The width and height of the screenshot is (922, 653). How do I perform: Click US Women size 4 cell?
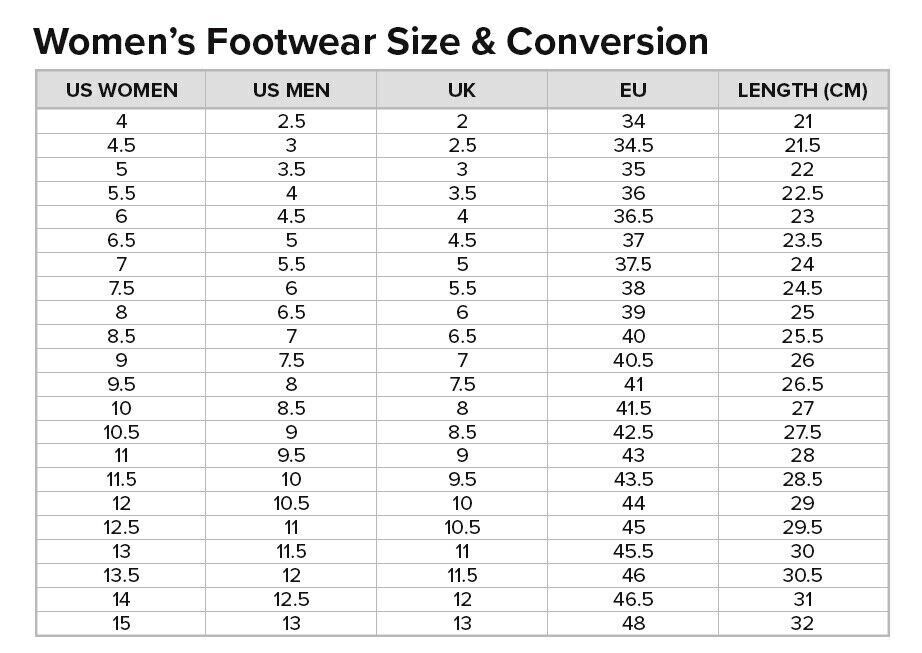[x=122, y=121]
